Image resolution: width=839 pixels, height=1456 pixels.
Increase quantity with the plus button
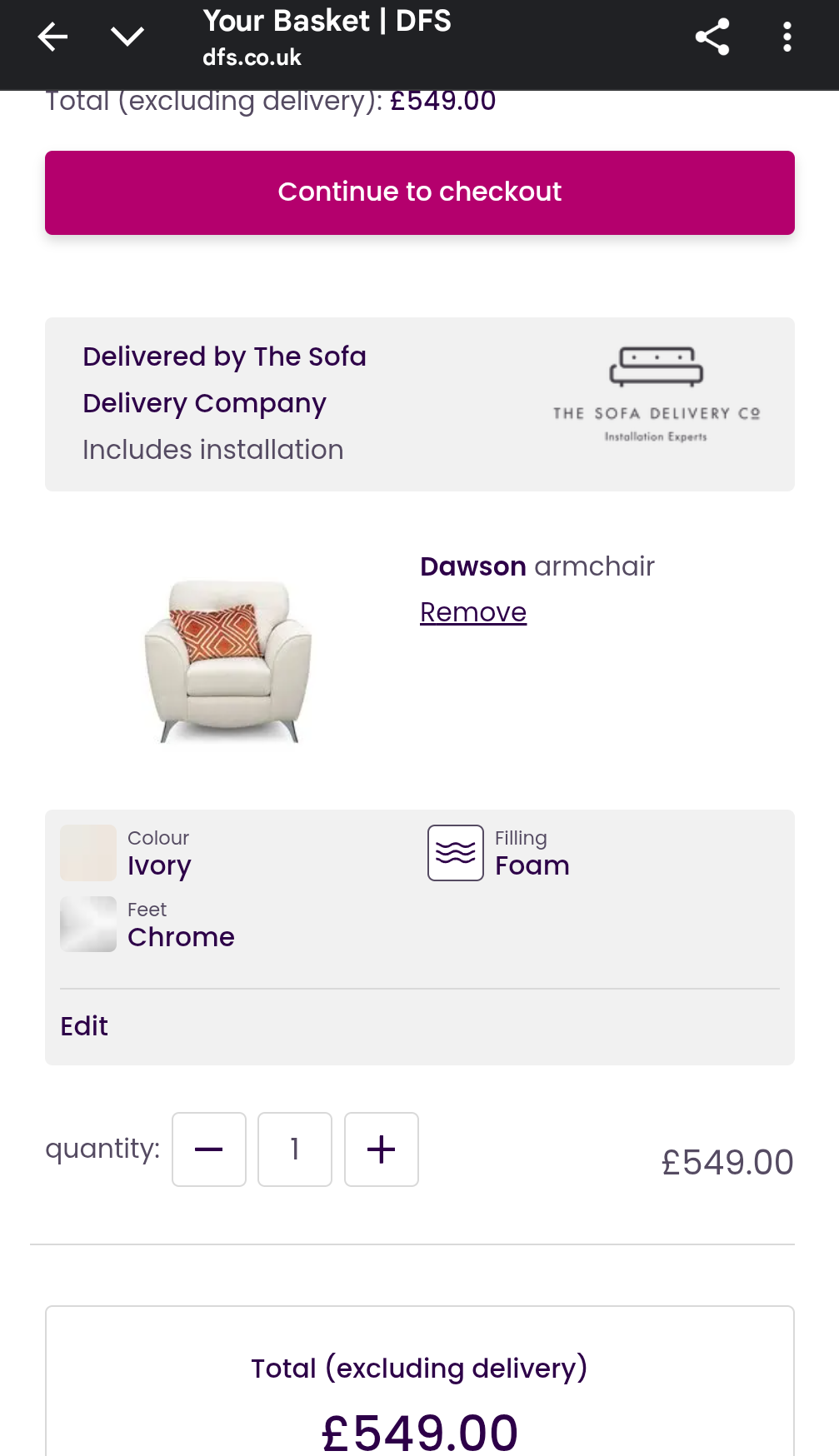(382, 1149)
